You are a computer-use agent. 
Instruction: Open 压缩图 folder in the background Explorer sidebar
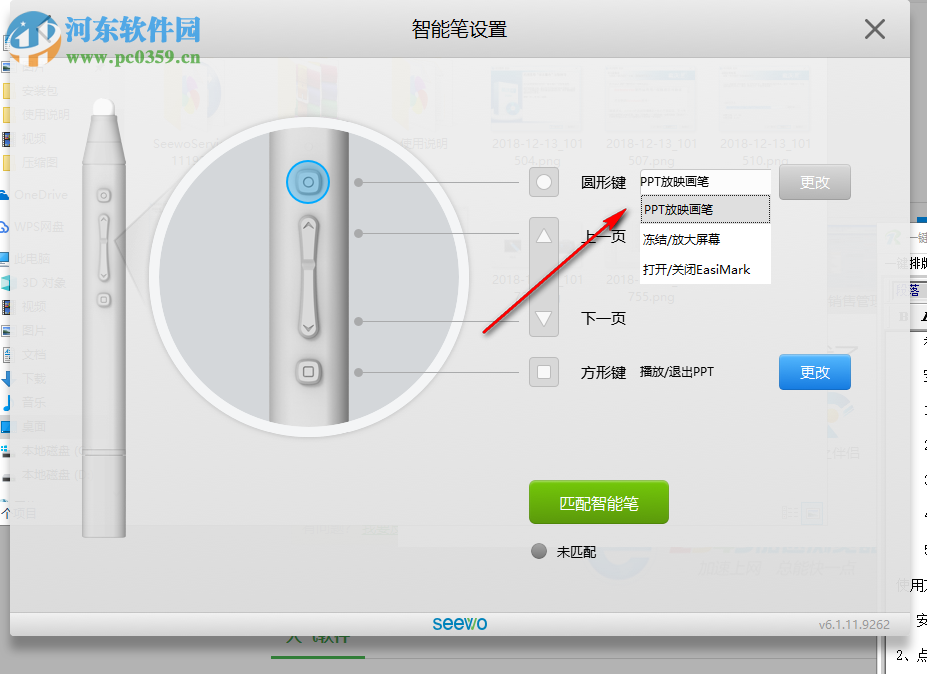(40, 162)
